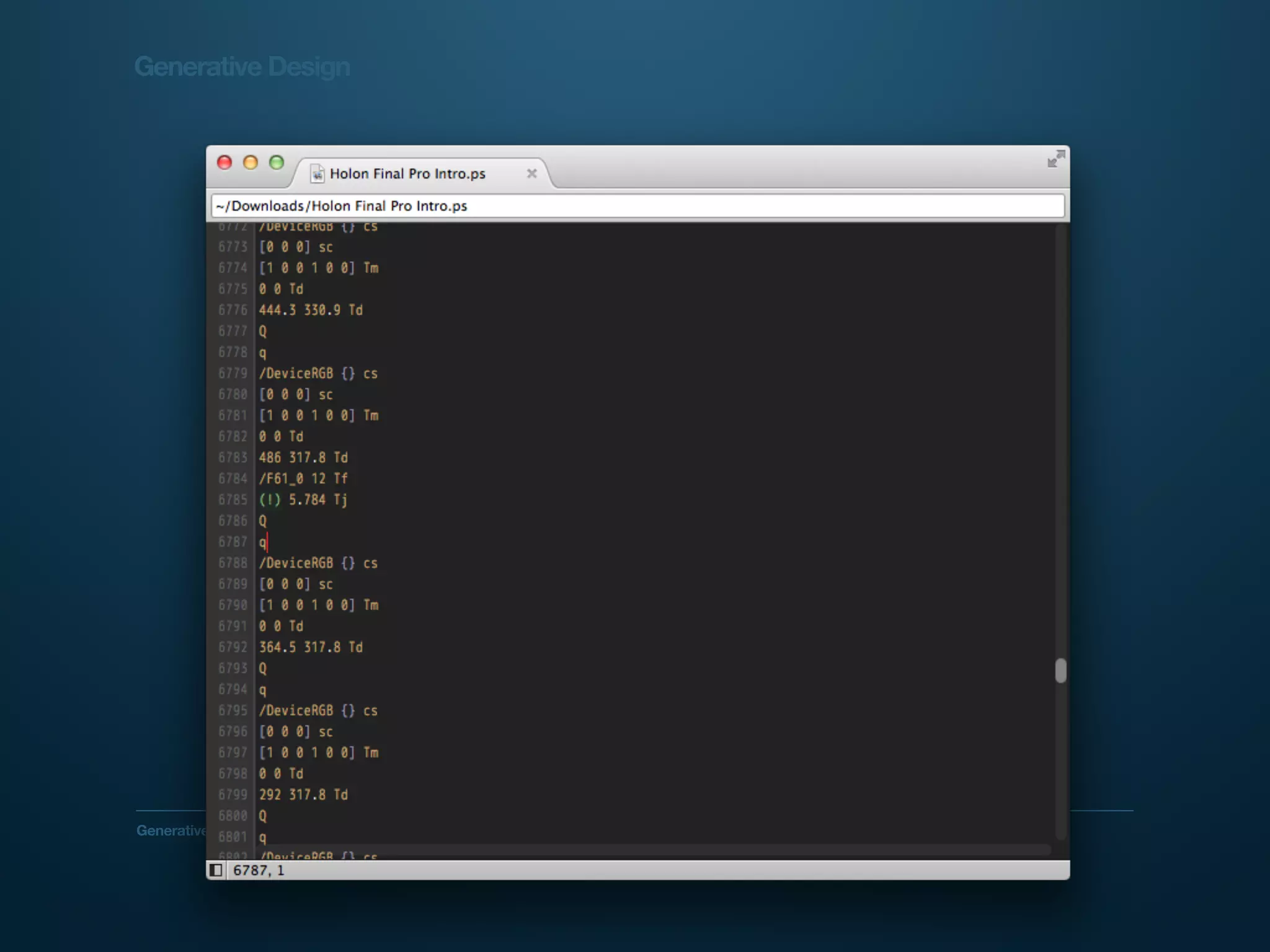
Task: Click the '364.5 317.8 Td' code line
Action: tap(311, 647)
